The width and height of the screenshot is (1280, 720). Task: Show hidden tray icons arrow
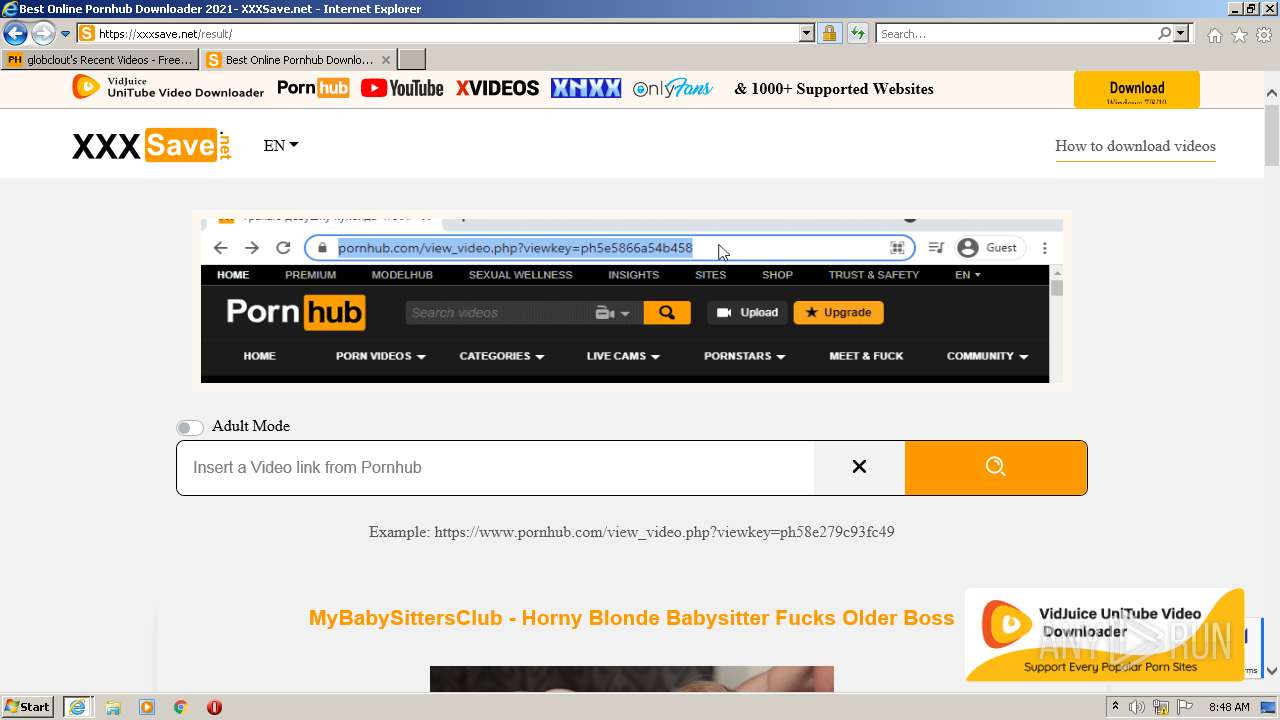click(x=1116, y=707)
